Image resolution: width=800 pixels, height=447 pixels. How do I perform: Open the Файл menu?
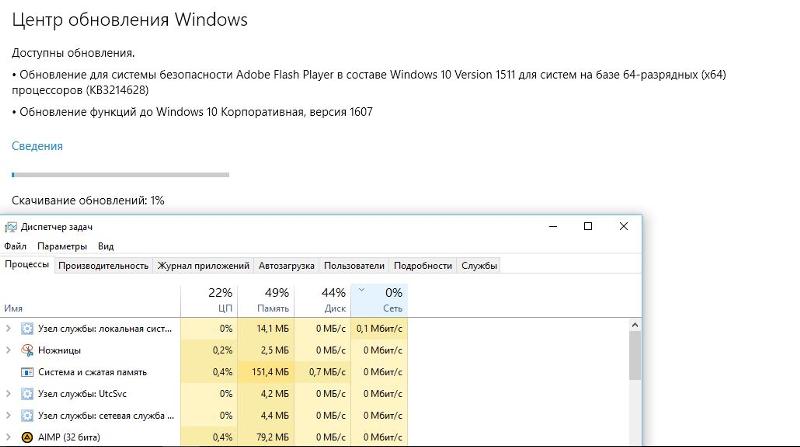pyautogui.click(x=15, y=246)
